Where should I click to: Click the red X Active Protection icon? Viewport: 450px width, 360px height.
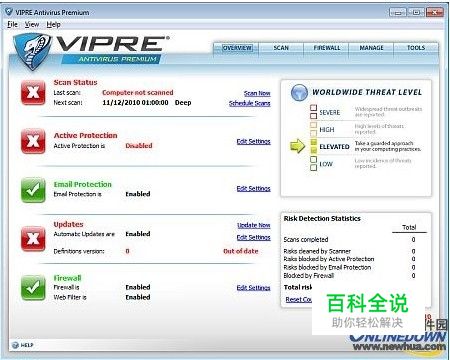point(33,141)
